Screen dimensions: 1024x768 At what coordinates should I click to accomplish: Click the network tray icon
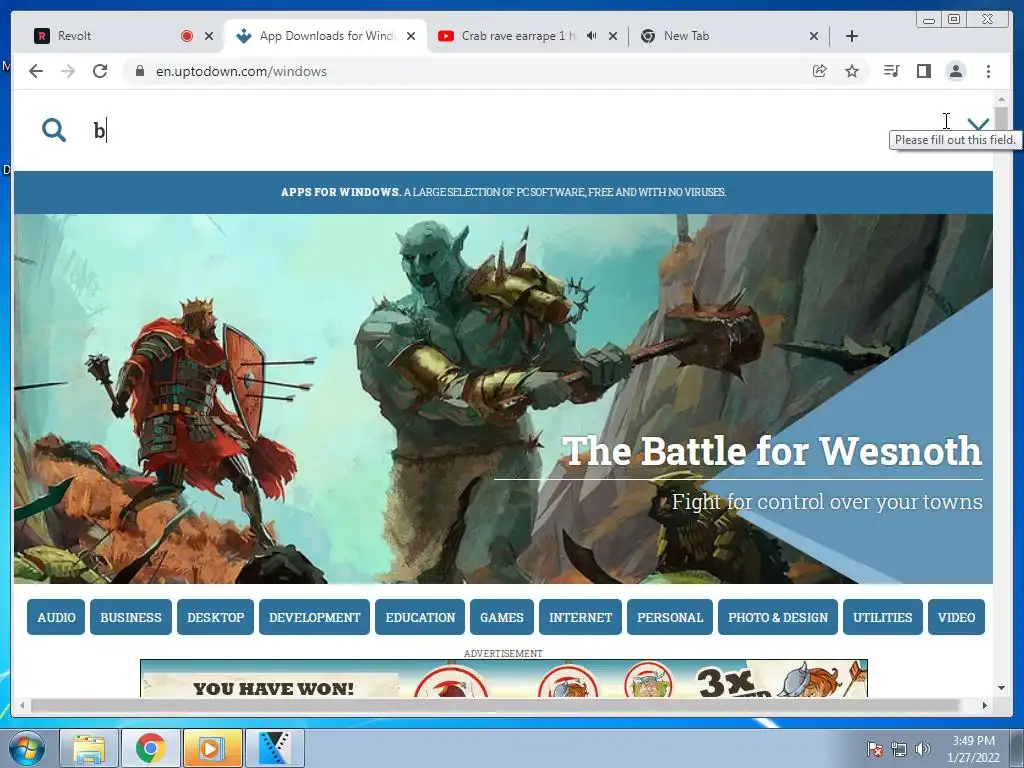(899, 749)
